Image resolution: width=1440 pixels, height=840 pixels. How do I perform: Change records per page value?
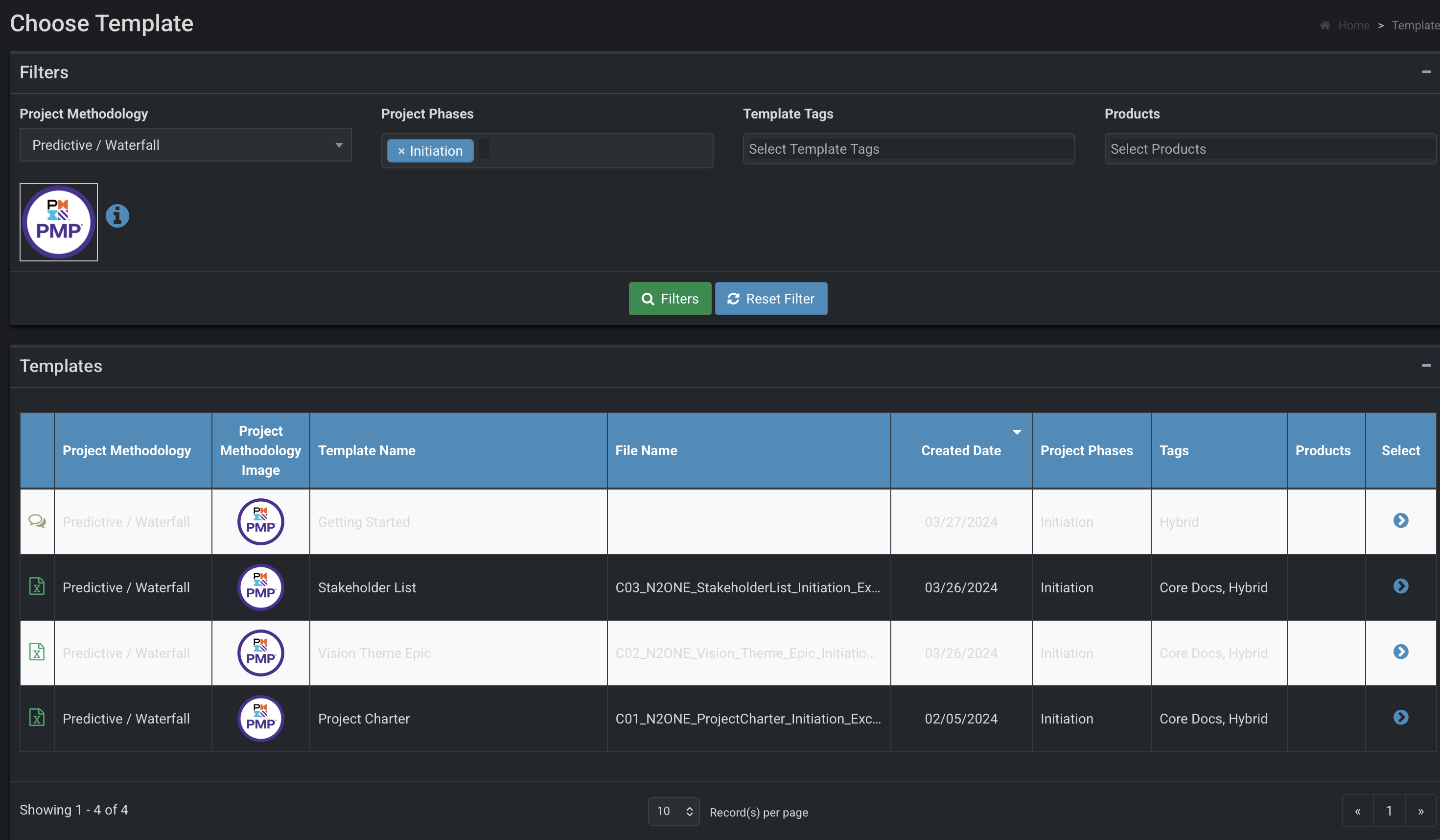674,812
